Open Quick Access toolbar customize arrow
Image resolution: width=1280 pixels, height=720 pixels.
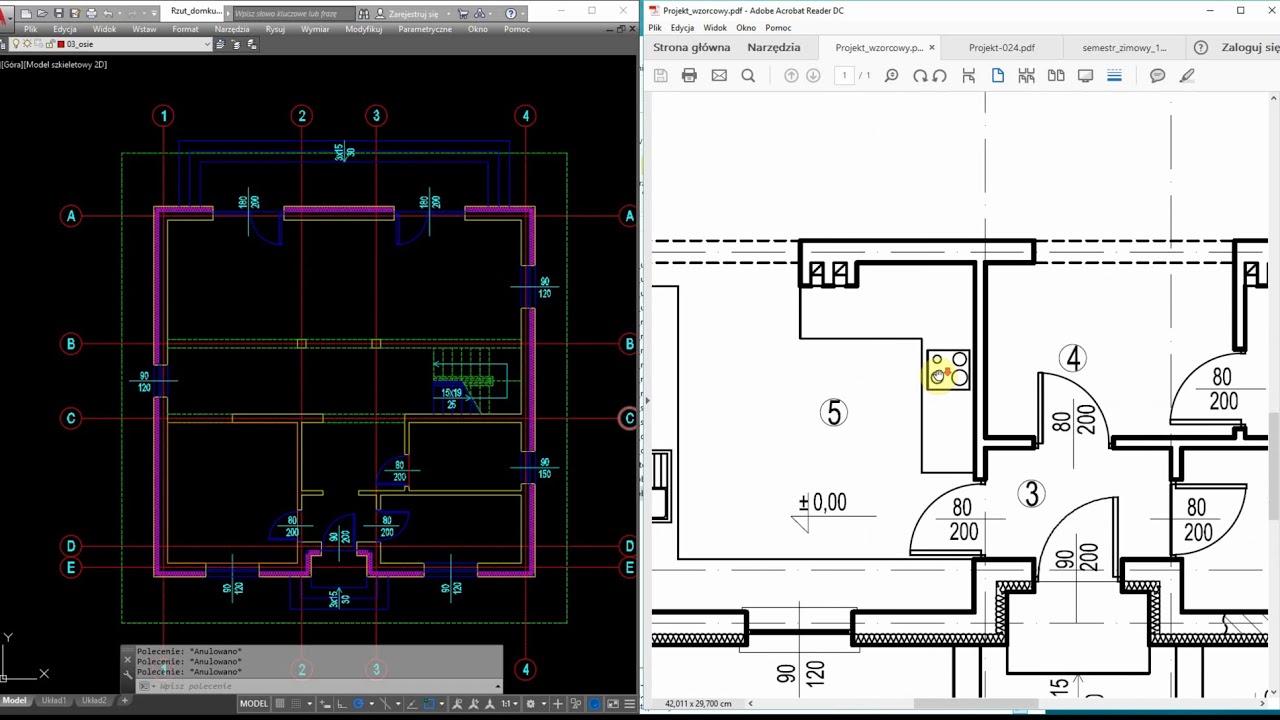154,13
